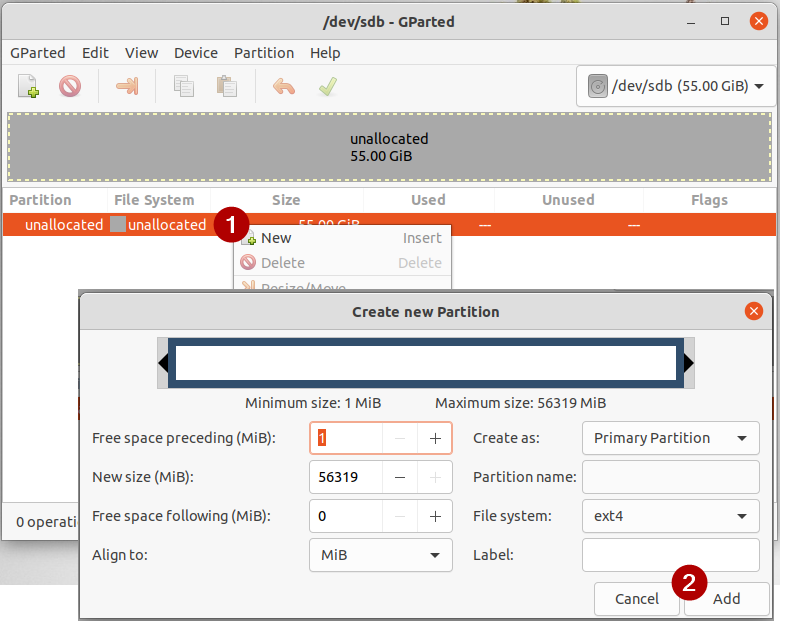Click right arrow handle of partition slider
This screenshot has width=798, height=623.
pyautogui.click(x=689, y=363)
